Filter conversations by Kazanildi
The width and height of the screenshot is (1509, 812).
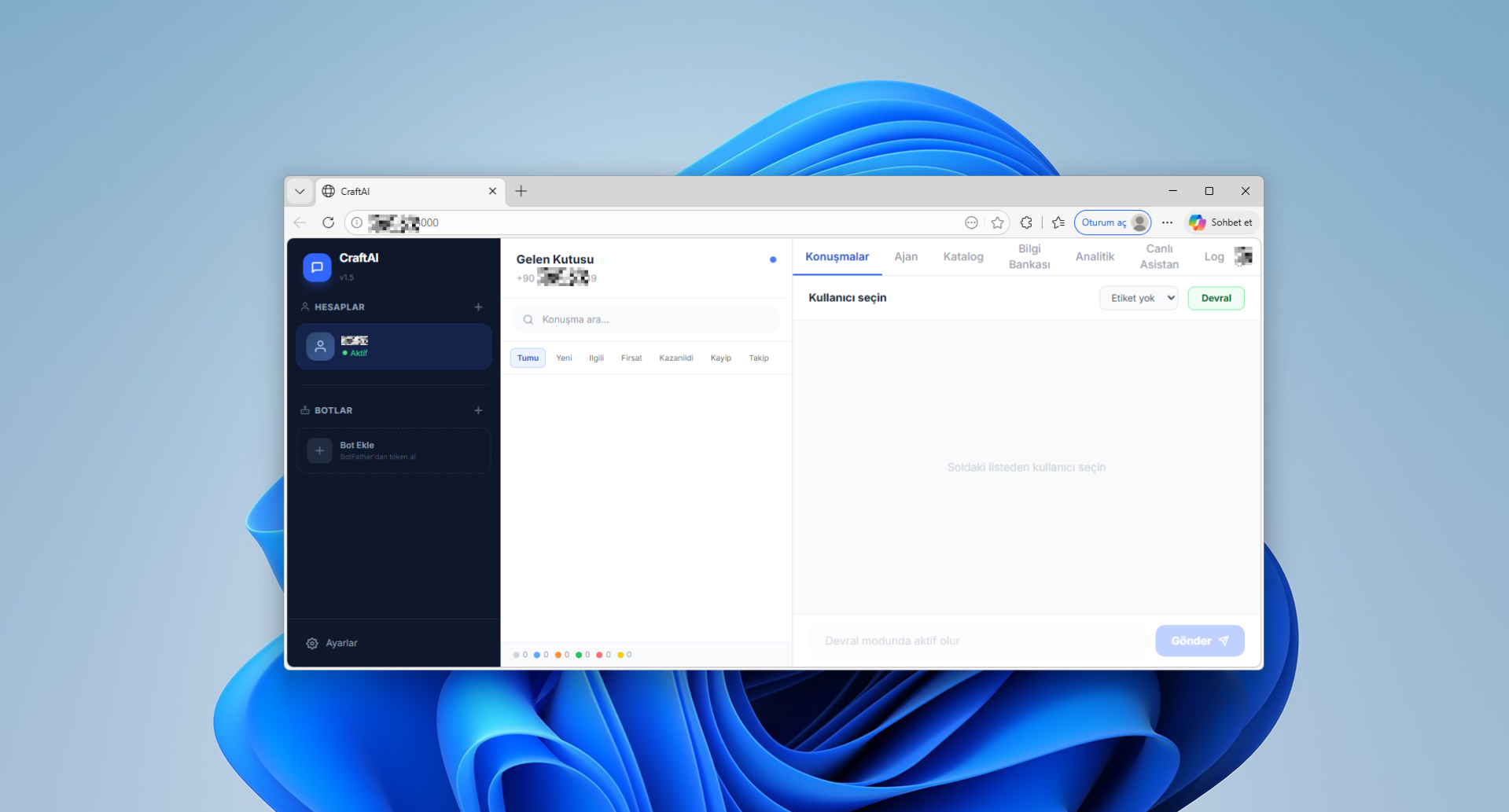(675, 358)
